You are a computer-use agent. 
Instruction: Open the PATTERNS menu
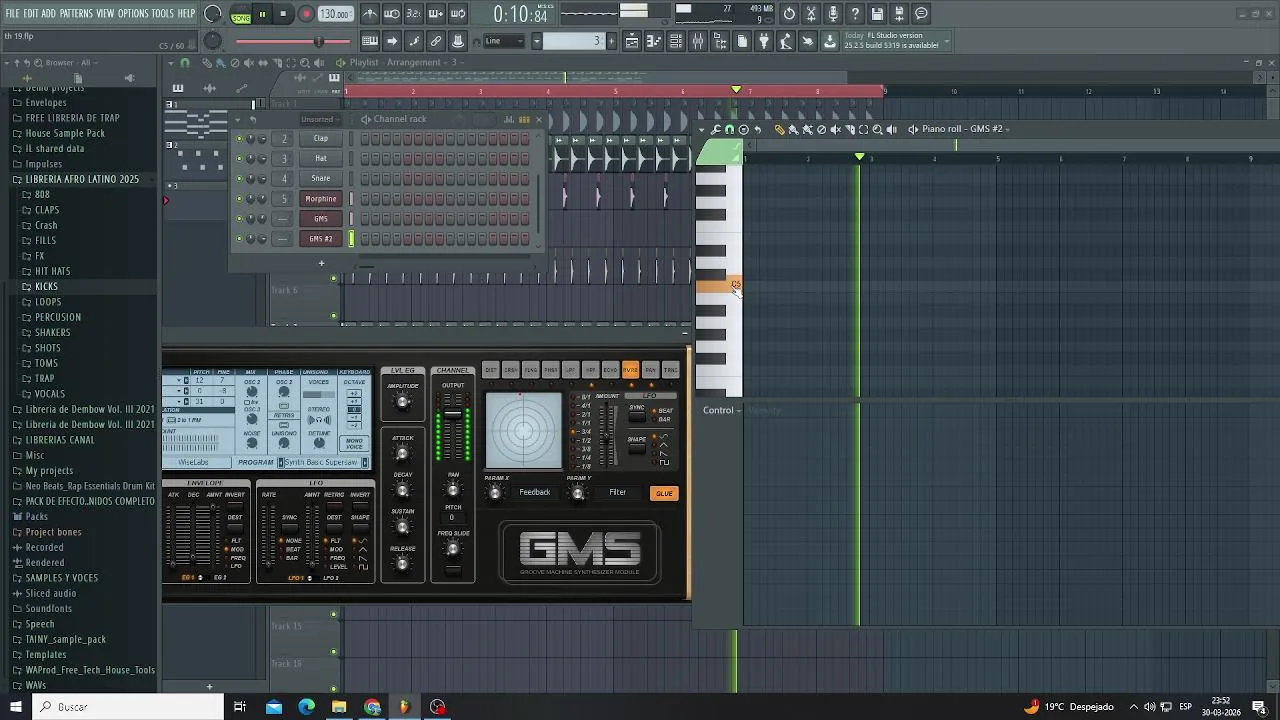click(x=76, y=14)
